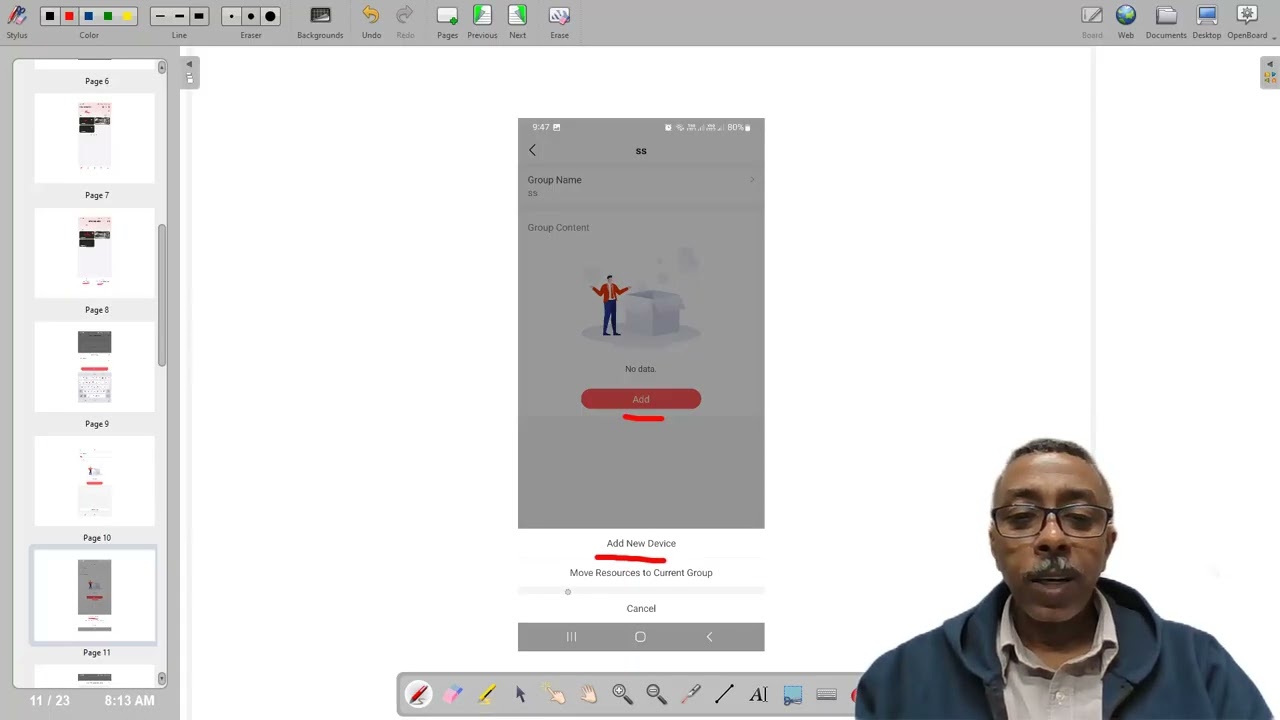Select the Highlighter marker tool

click(487, 694)
